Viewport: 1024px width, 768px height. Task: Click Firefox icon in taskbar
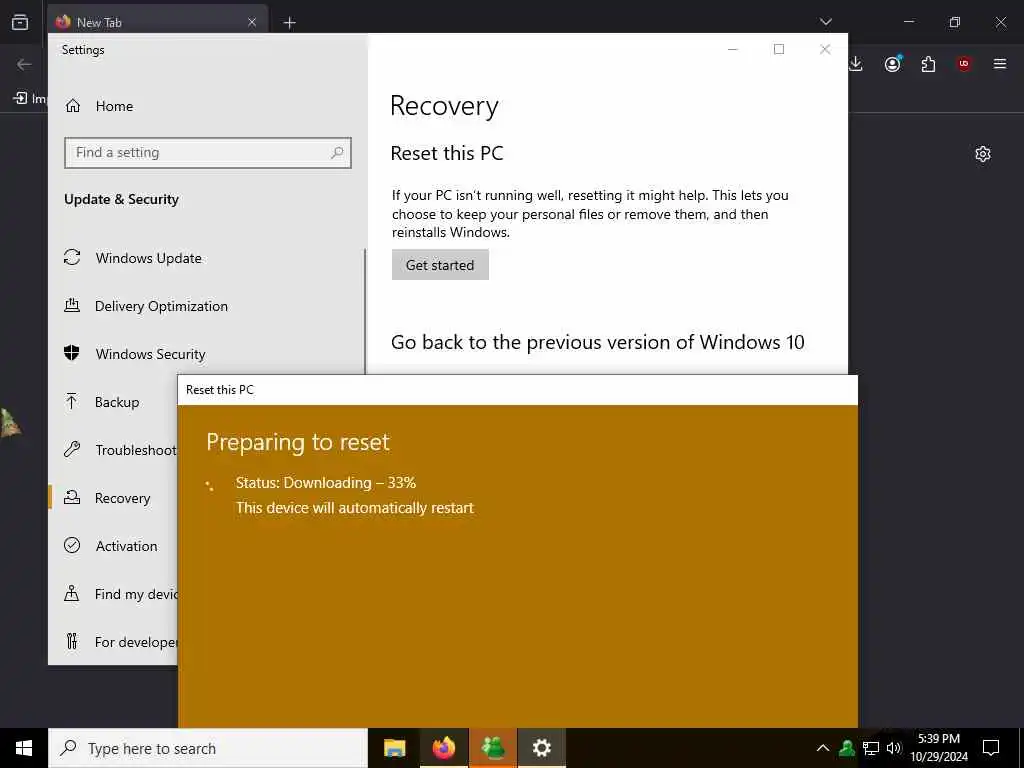(x=443, y=748)
